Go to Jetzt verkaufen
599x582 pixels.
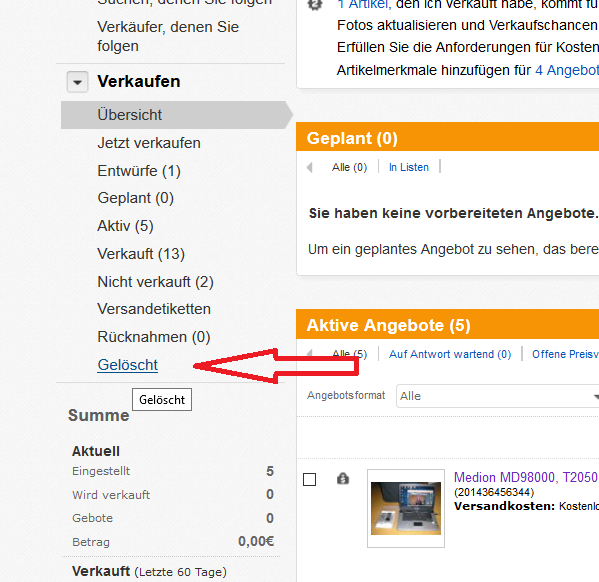coord(149,143)
